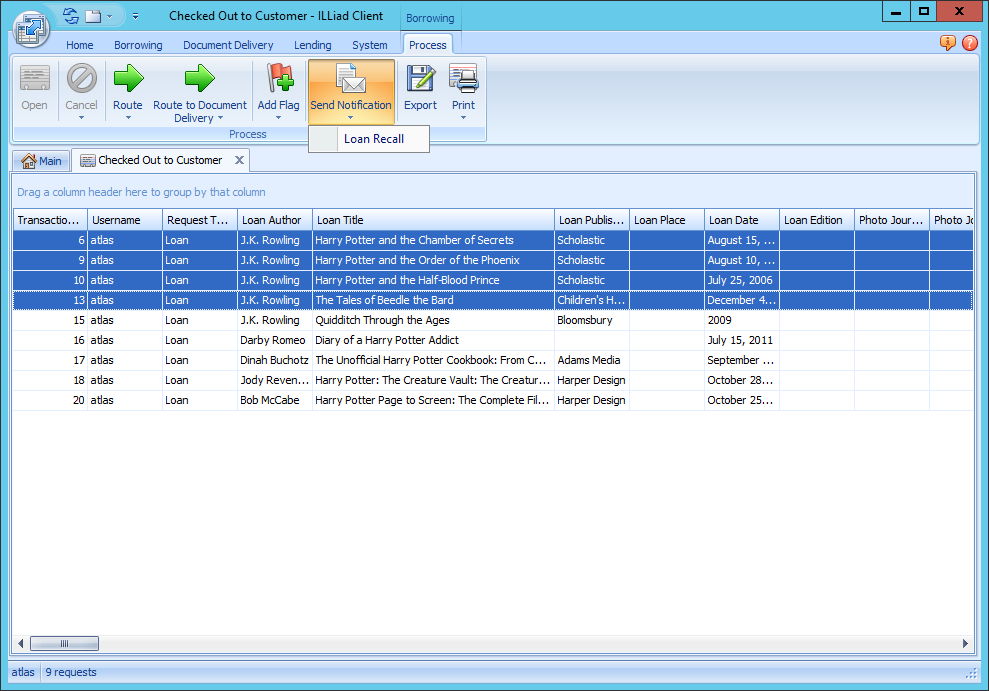Click the Send Notification envelope icon
The width and height of the screenshot is (989, 691).
tap(350, 79)
